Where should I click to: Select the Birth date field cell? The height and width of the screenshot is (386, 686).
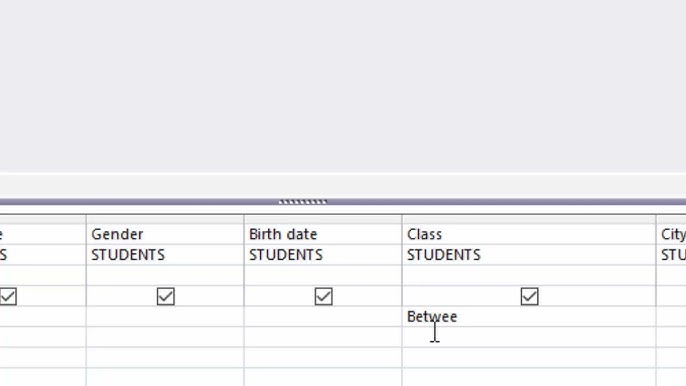pos(323,234)
